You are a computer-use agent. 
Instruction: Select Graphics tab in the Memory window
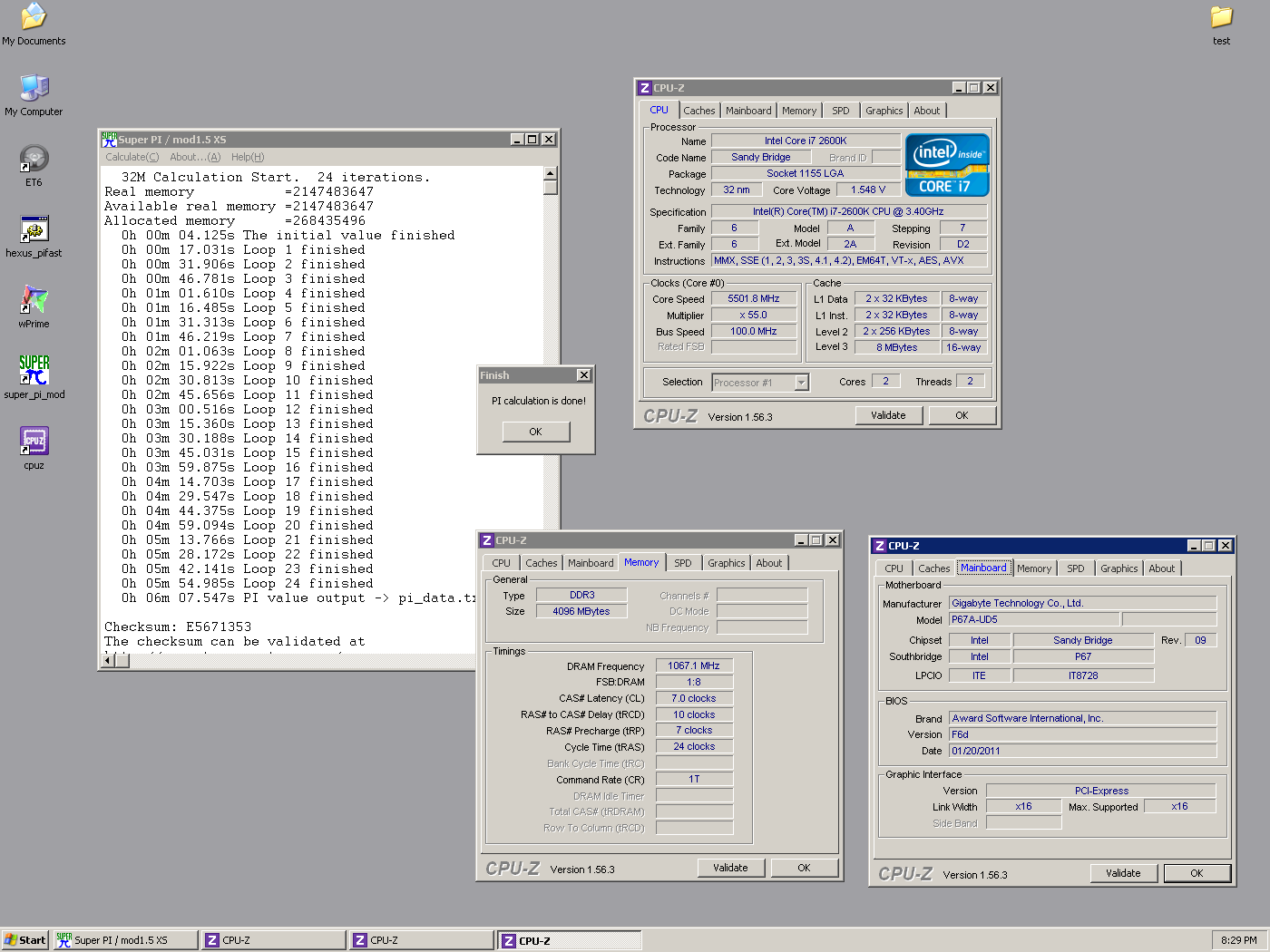click(x=727, y=563)
